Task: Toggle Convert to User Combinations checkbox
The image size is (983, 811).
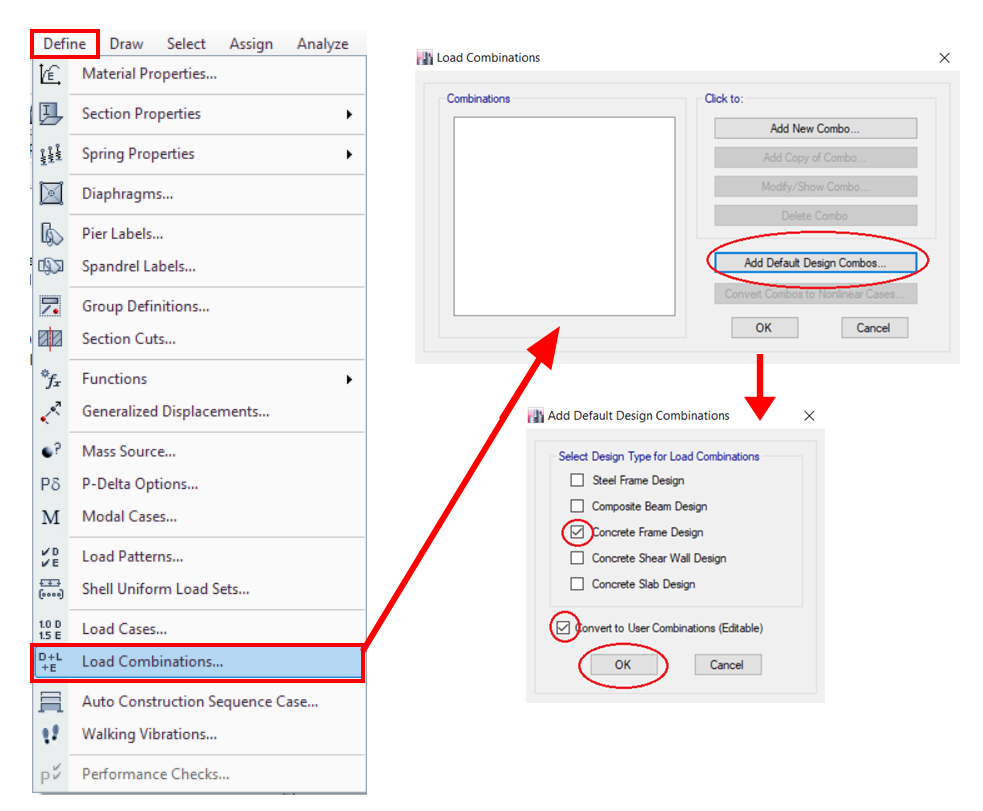Action: (564, 628)
